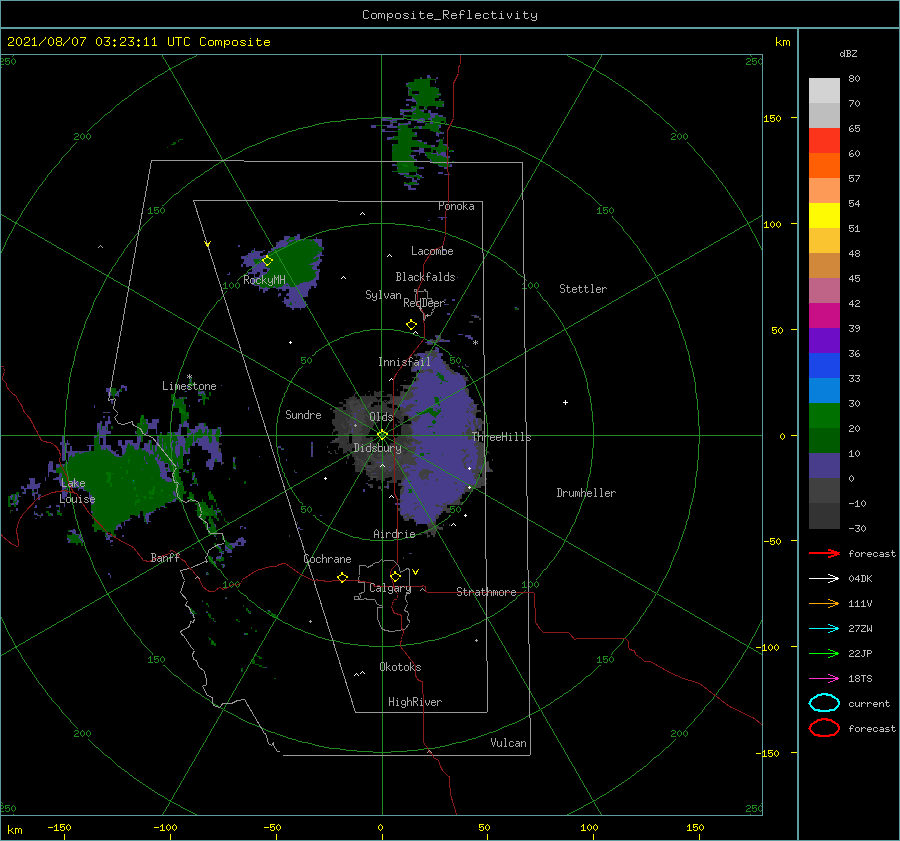Click the magenta 18TS arrow in the legend

pyautogui.click(x=824, y=679)
